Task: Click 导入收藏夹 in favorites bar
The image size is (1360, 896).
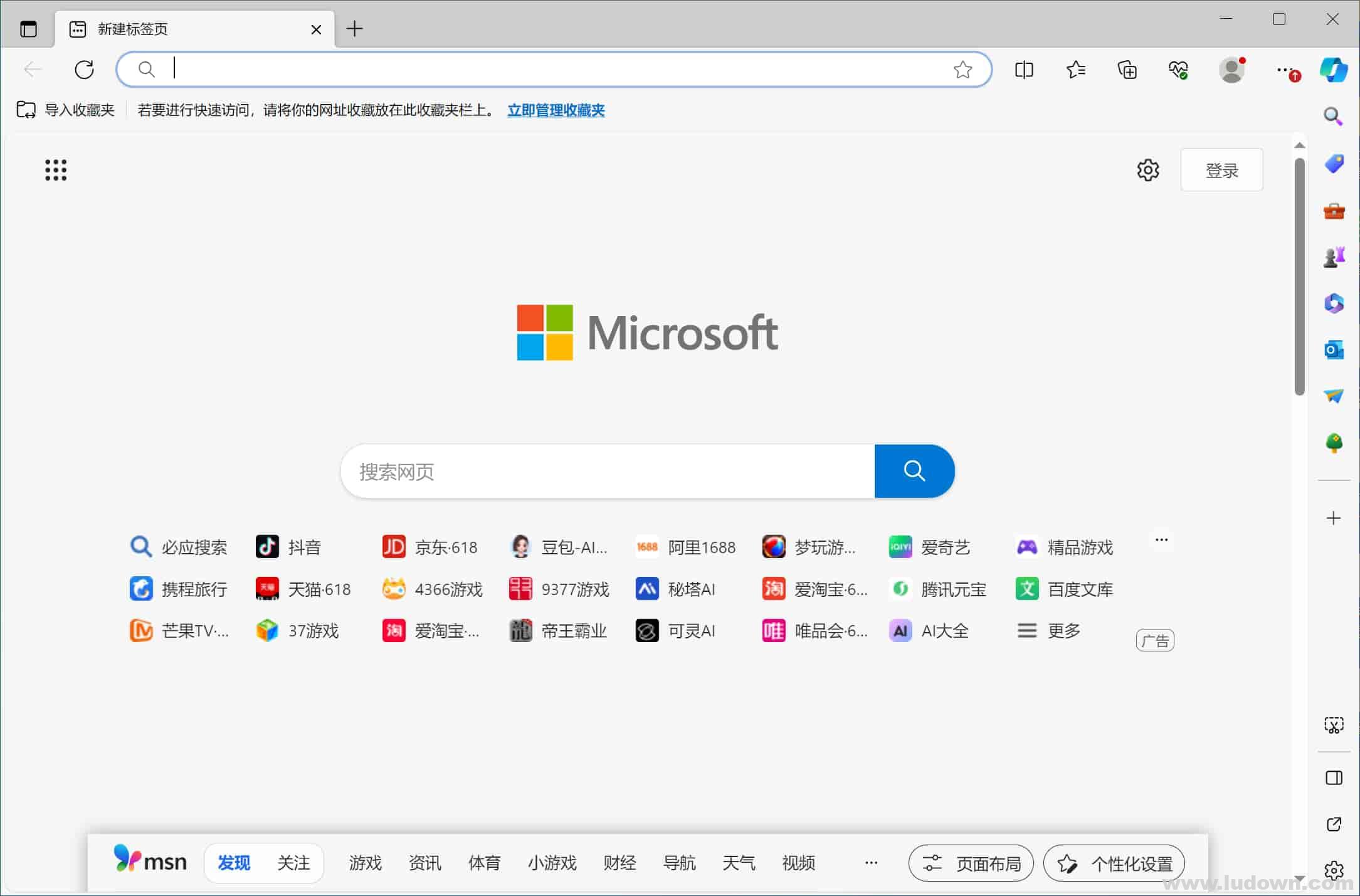Action: pos(66,110)
